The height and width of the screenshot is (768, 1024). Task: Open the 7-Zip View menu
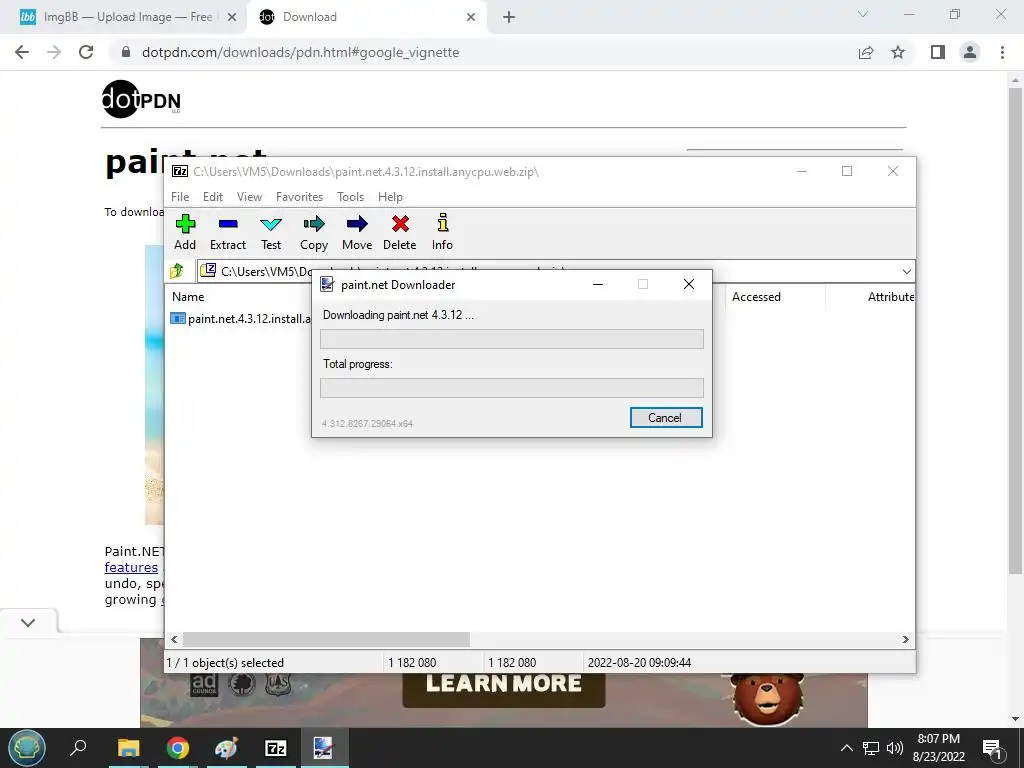coord(249,197)
